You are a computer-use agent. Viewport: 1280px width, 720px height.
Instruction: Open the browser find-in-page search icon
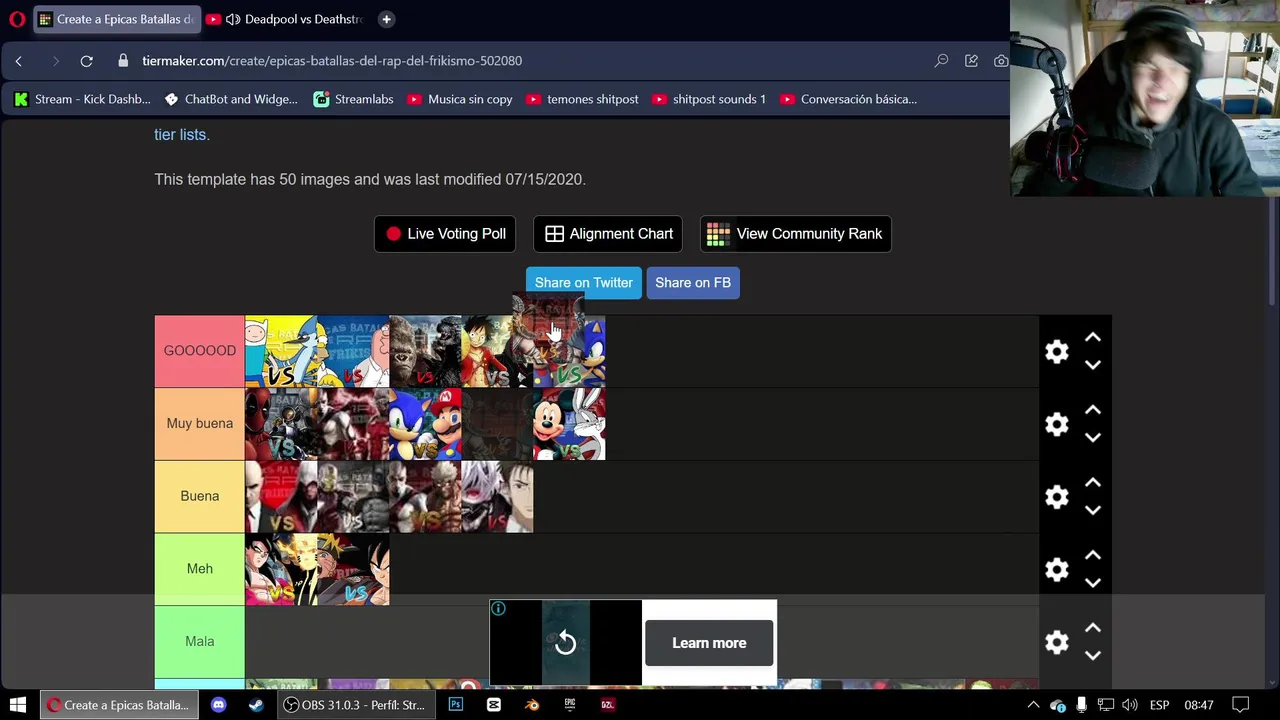tap(941, 61)
